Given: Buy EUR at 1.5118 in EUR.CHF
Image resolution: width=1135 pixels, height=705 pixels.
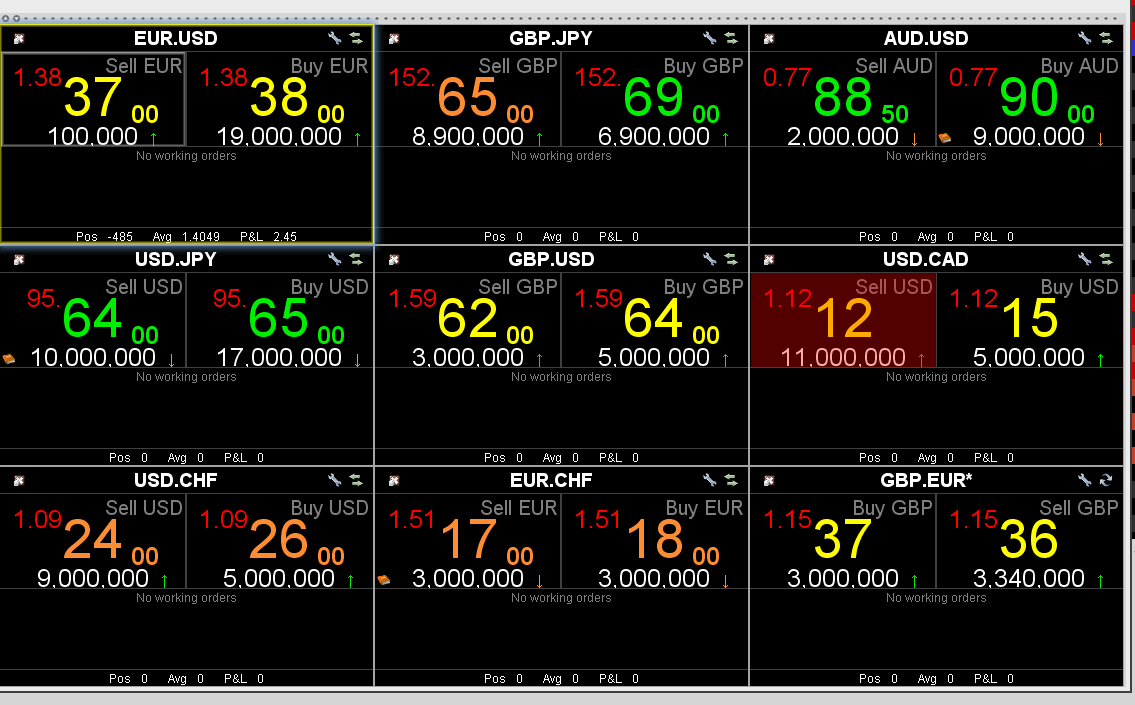Looking at the screenshot, I should point(654,541).
